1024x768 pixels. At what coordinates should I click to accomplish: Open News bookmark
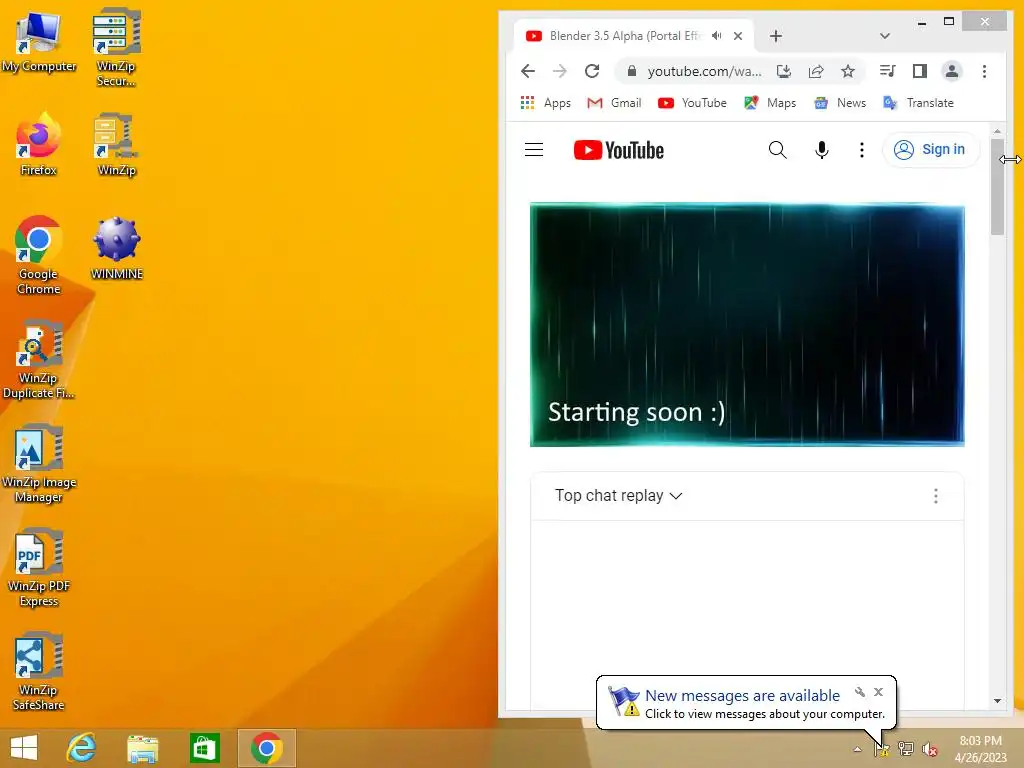pos(840,103)
